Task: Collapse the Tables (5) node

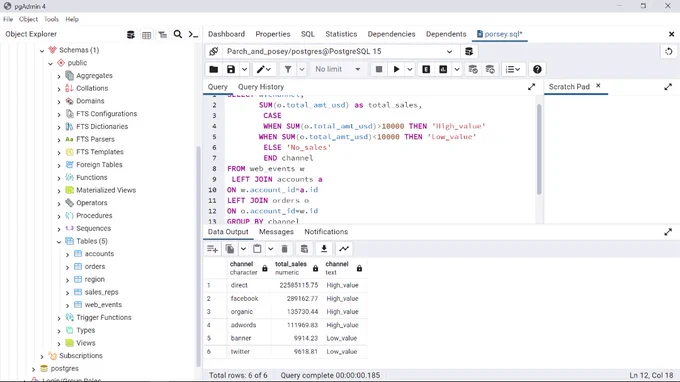Action: 59,242
